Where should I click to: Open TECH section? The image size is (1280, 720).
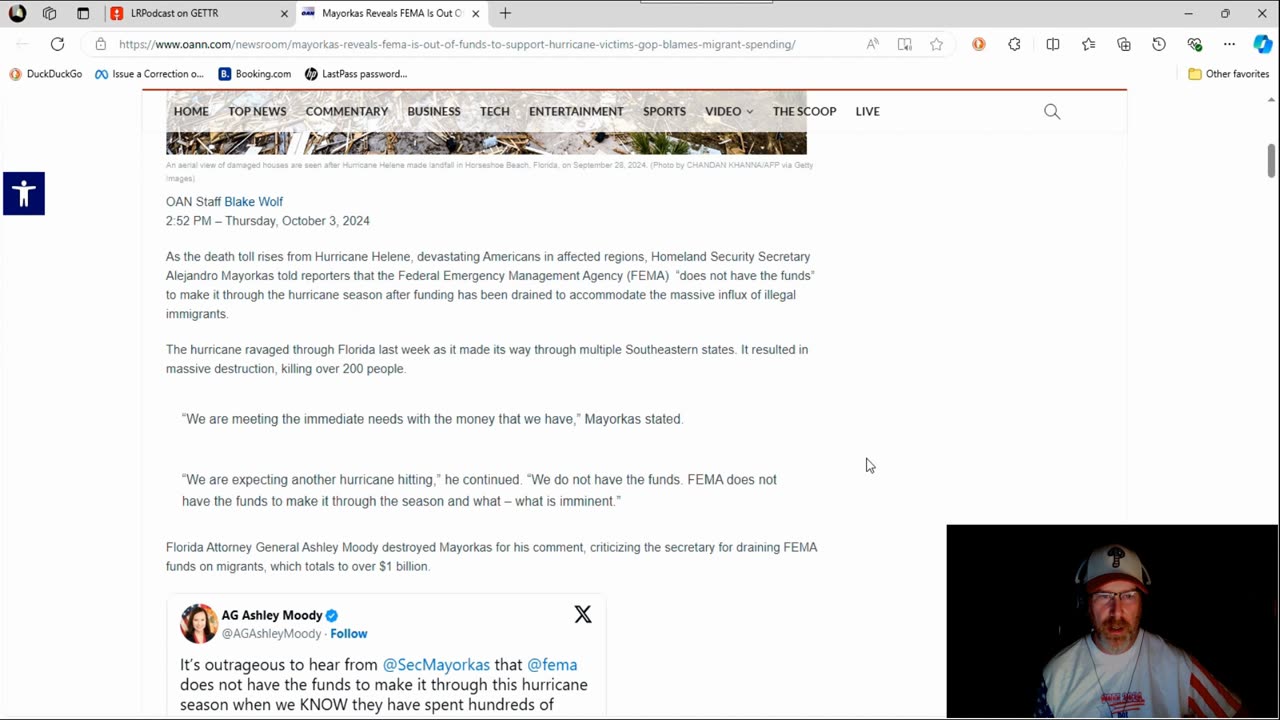pos(495,111)
